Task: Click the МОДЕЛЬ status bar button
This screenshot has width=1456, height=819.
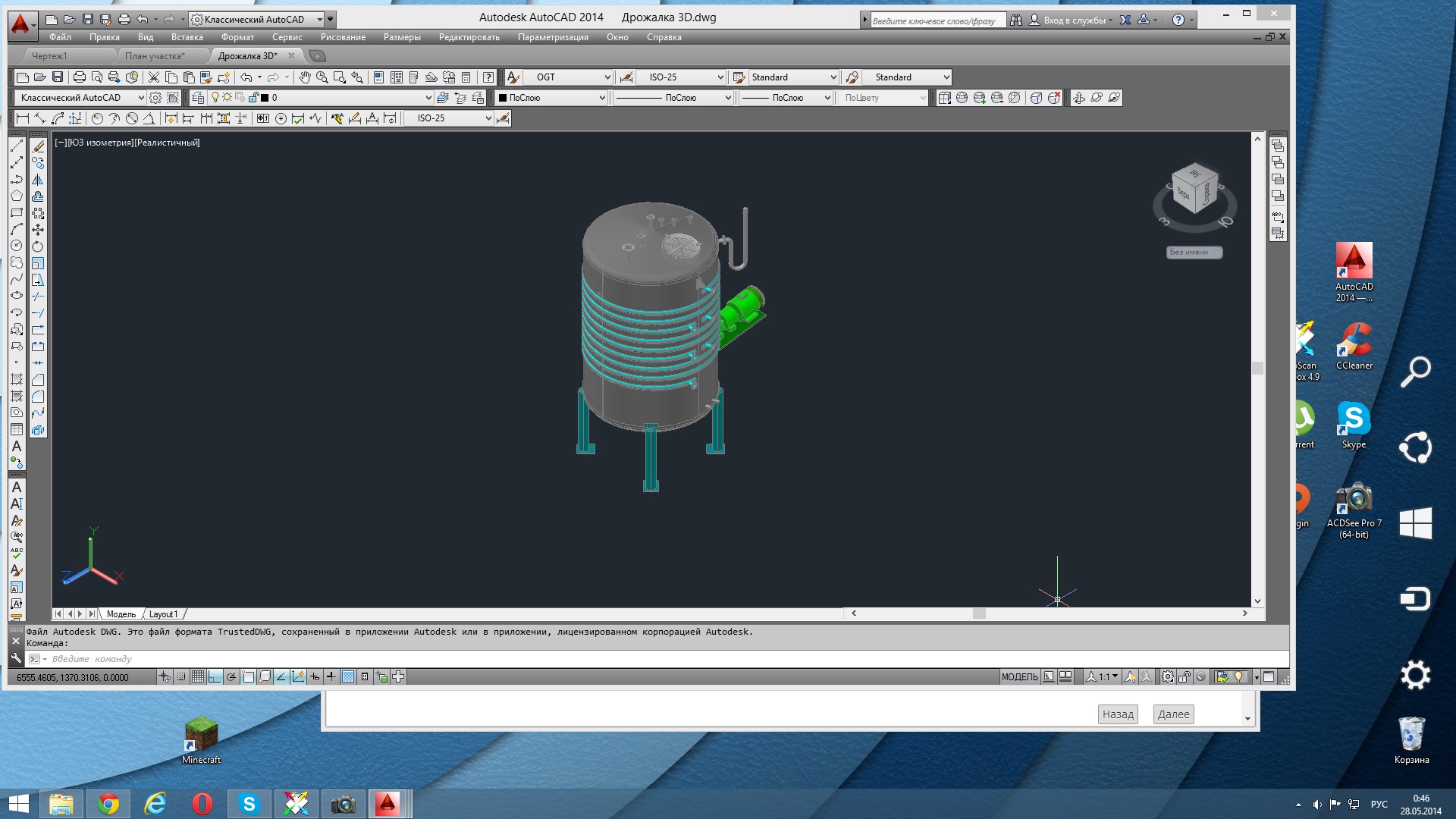Action: pyautogui.click(x=1019, y=676)
